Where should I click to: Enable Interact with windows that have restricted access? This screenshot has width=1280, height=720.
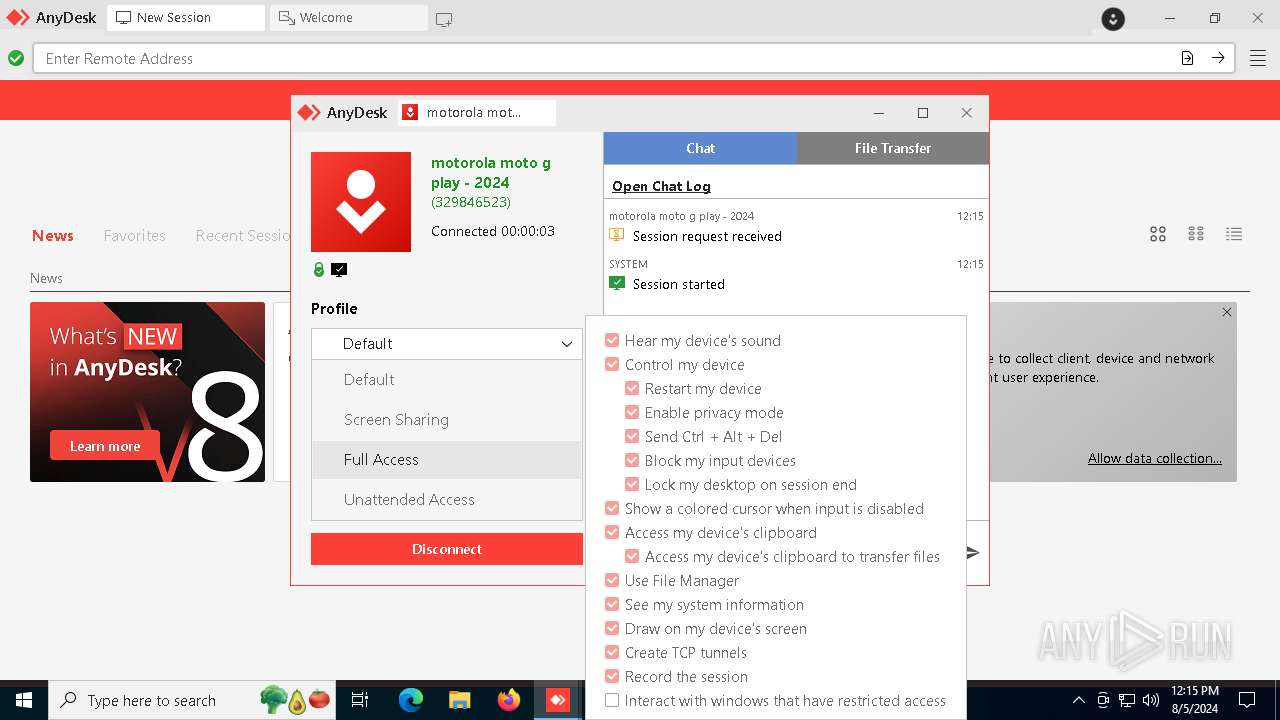click(x=612, y=700)
